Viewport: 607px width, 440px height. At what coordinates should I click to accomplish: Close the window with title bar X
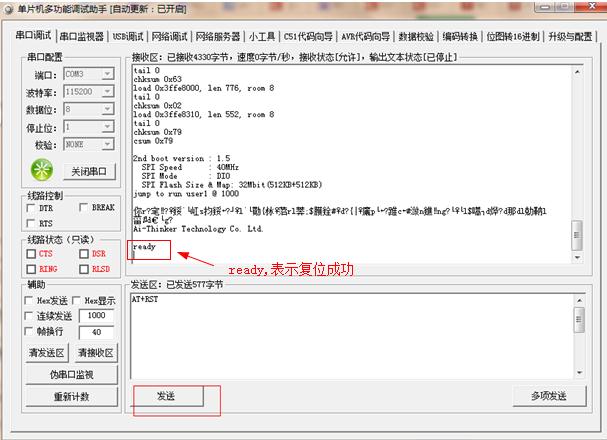(x=590, y=6)
